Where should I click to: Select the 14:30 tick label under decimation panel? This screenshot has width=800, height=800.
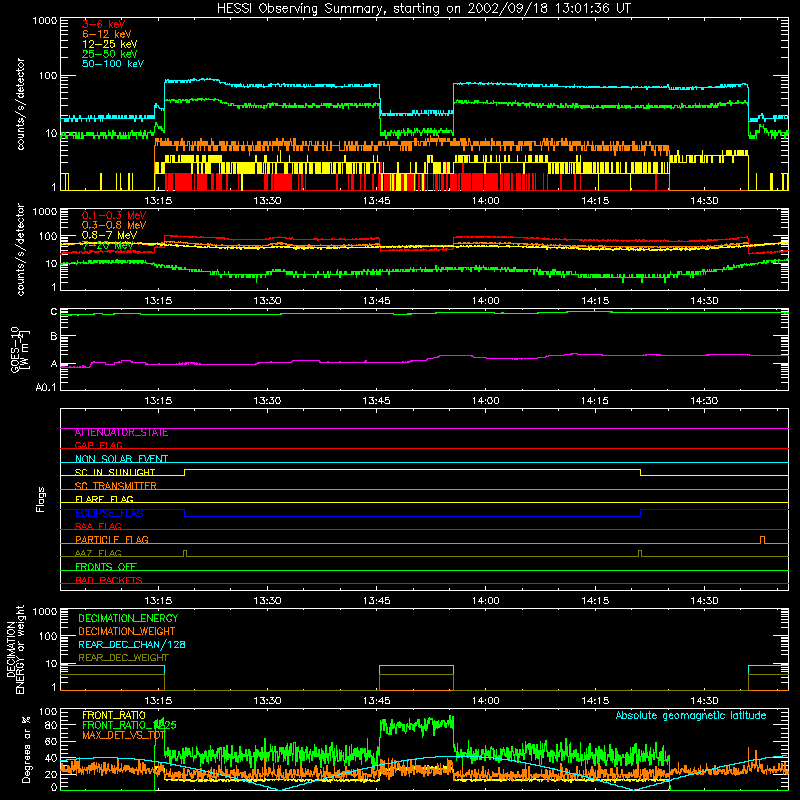coord(704,701)
